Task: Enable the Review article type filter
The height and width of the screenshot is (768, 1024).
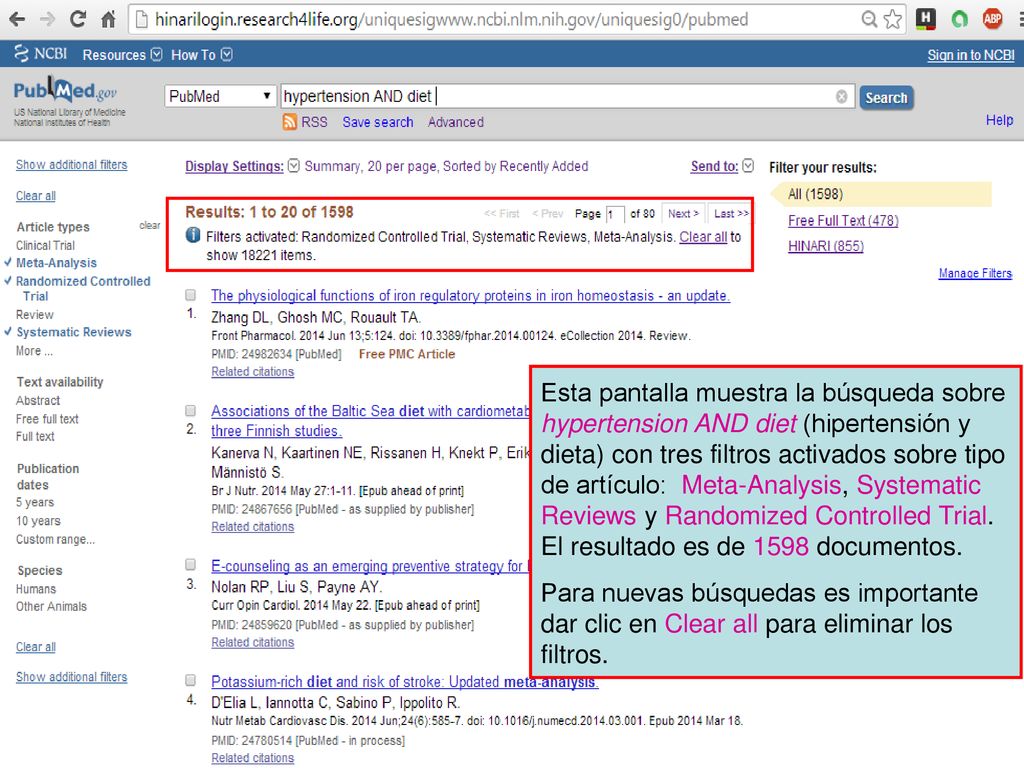Action: coord(35,315)
